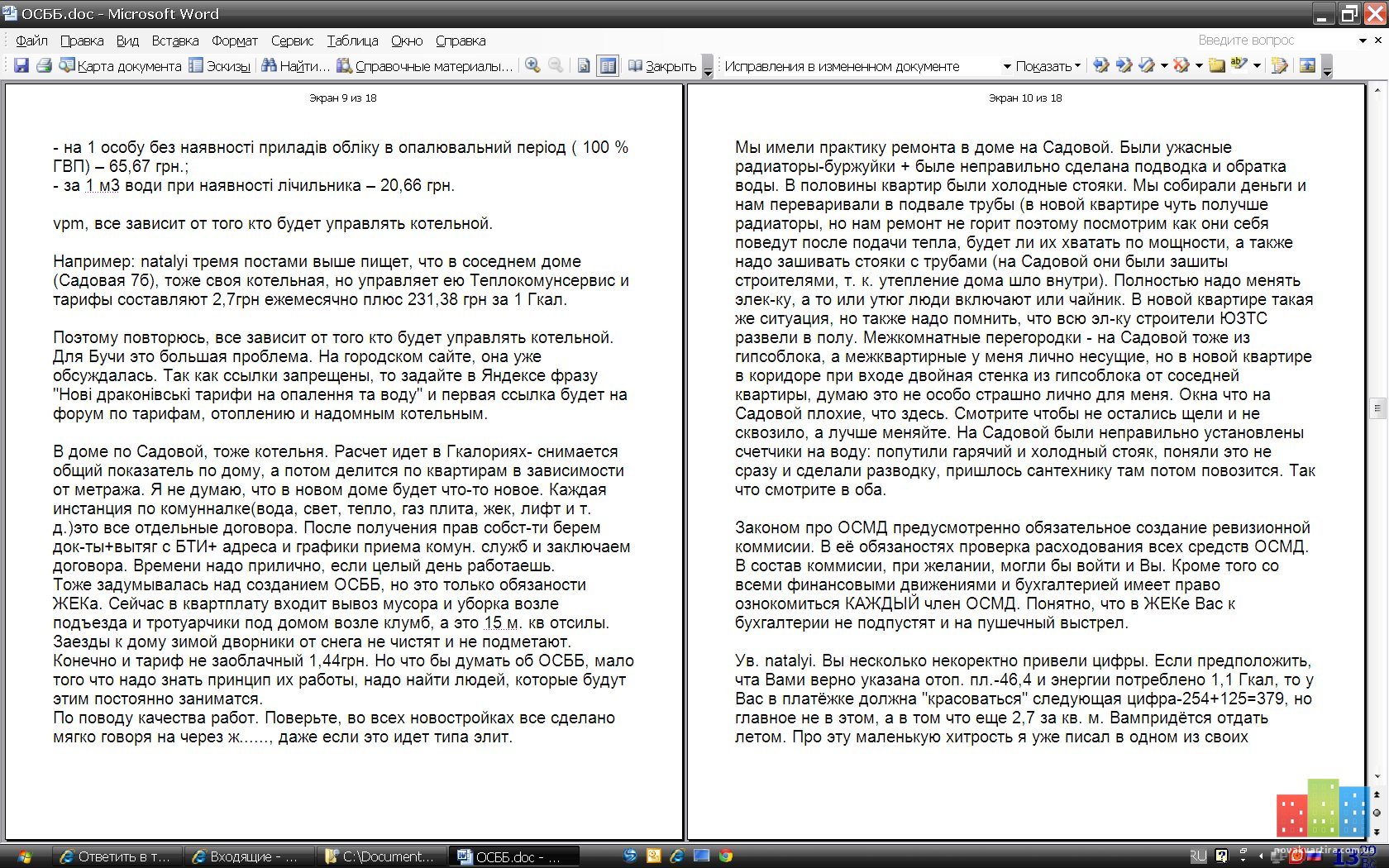
Task: Decrease text size with zoom-out magnifier
Action: pyautogui.click(x=556, y=65)
